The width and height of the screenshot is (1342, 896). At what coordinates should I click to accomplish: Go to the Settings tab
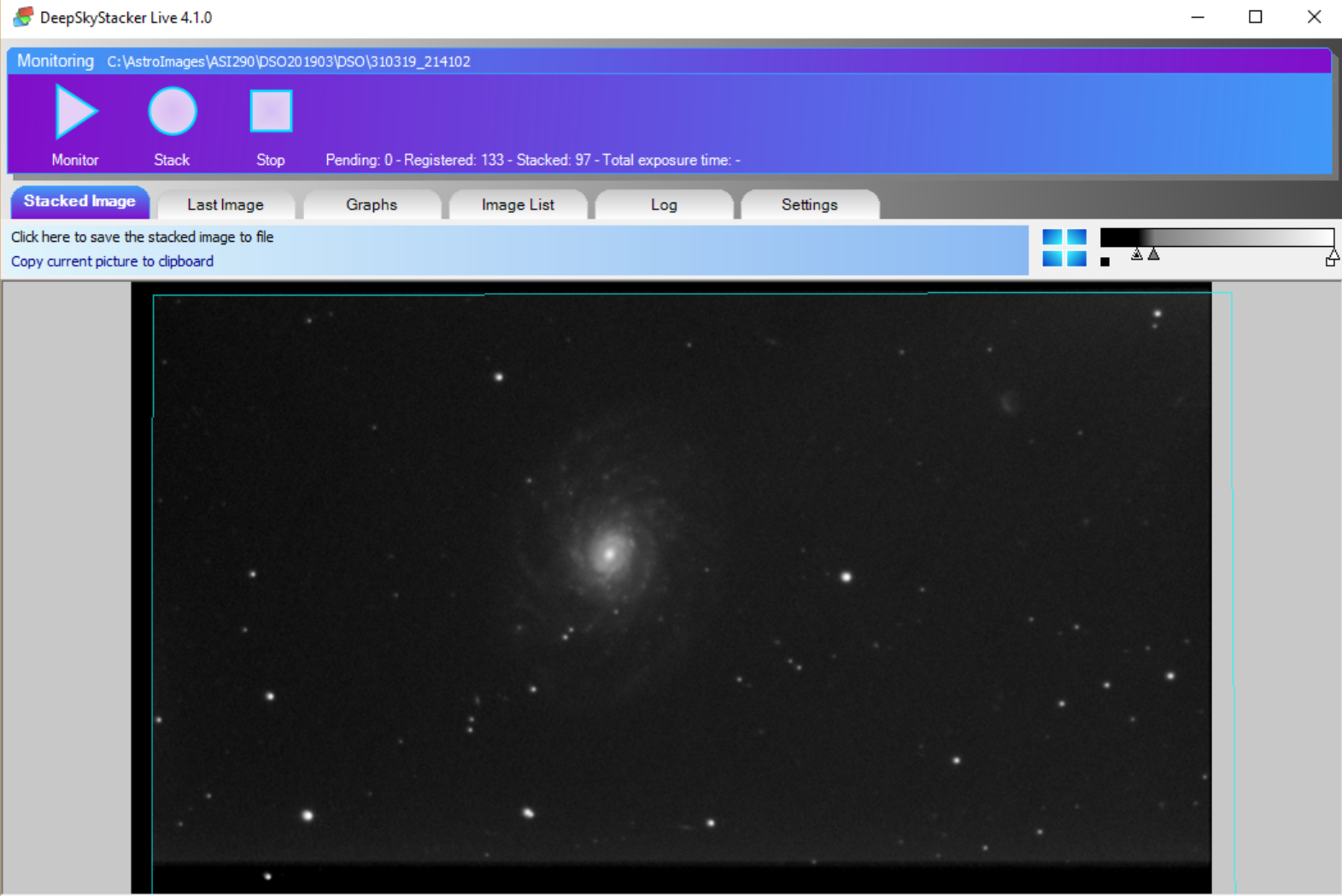(809, 205)
